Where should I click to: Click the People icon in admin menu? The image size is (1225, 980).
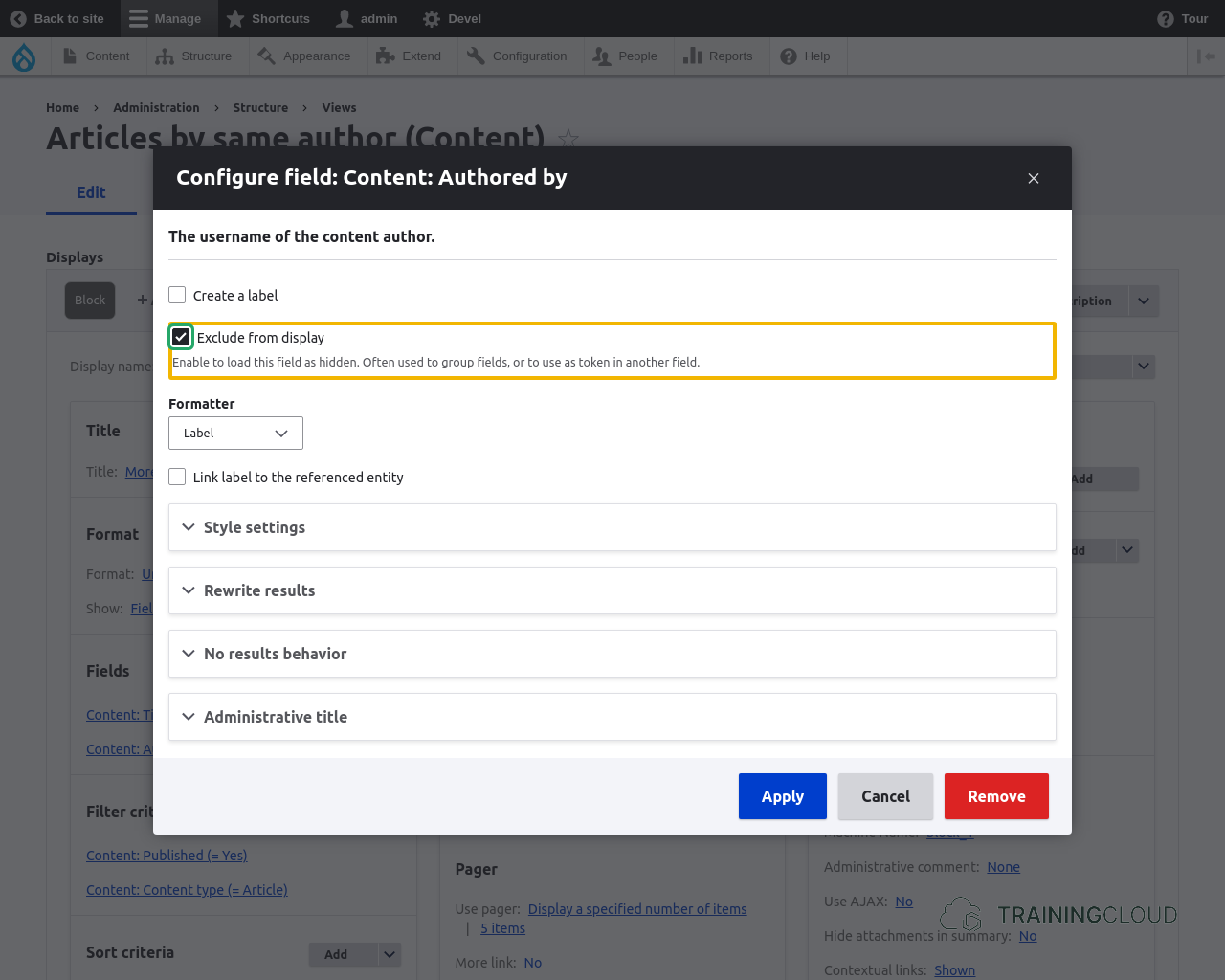click(x=601, y=56)
